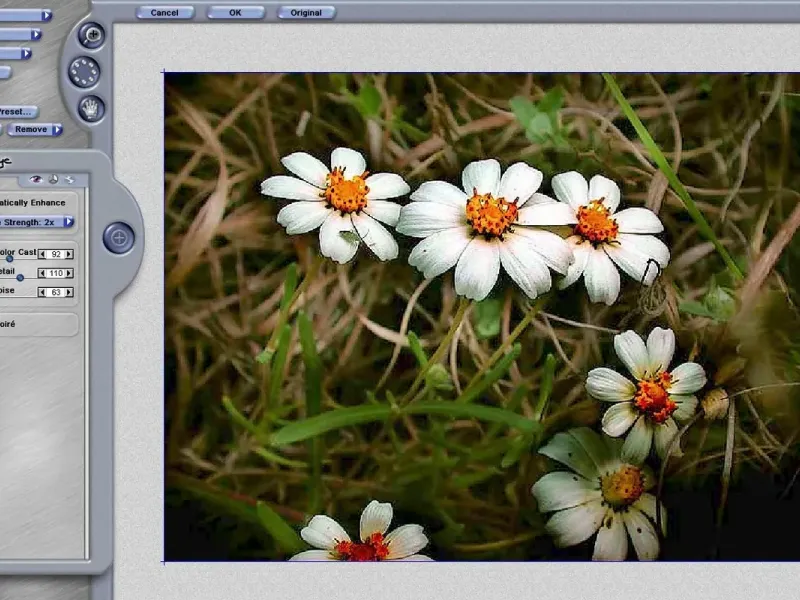
Task: Increase the Detail value
Action: click(x=69, y=273)
